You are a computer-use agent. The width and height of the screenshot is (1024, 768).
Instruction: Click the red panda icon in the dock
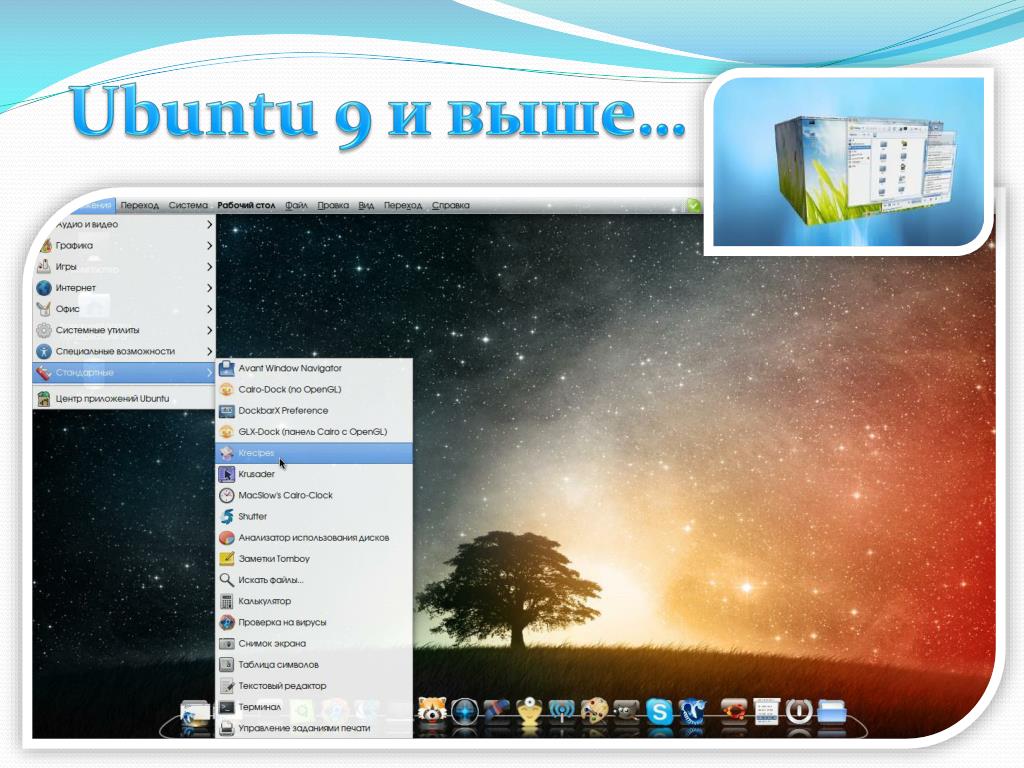432,711
